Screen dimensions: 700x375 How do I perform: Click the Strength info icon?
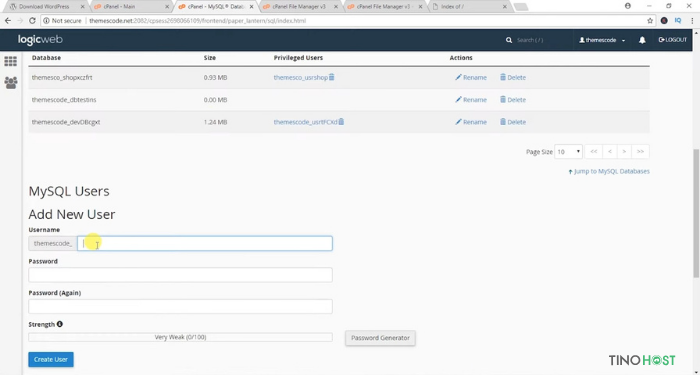60,324
